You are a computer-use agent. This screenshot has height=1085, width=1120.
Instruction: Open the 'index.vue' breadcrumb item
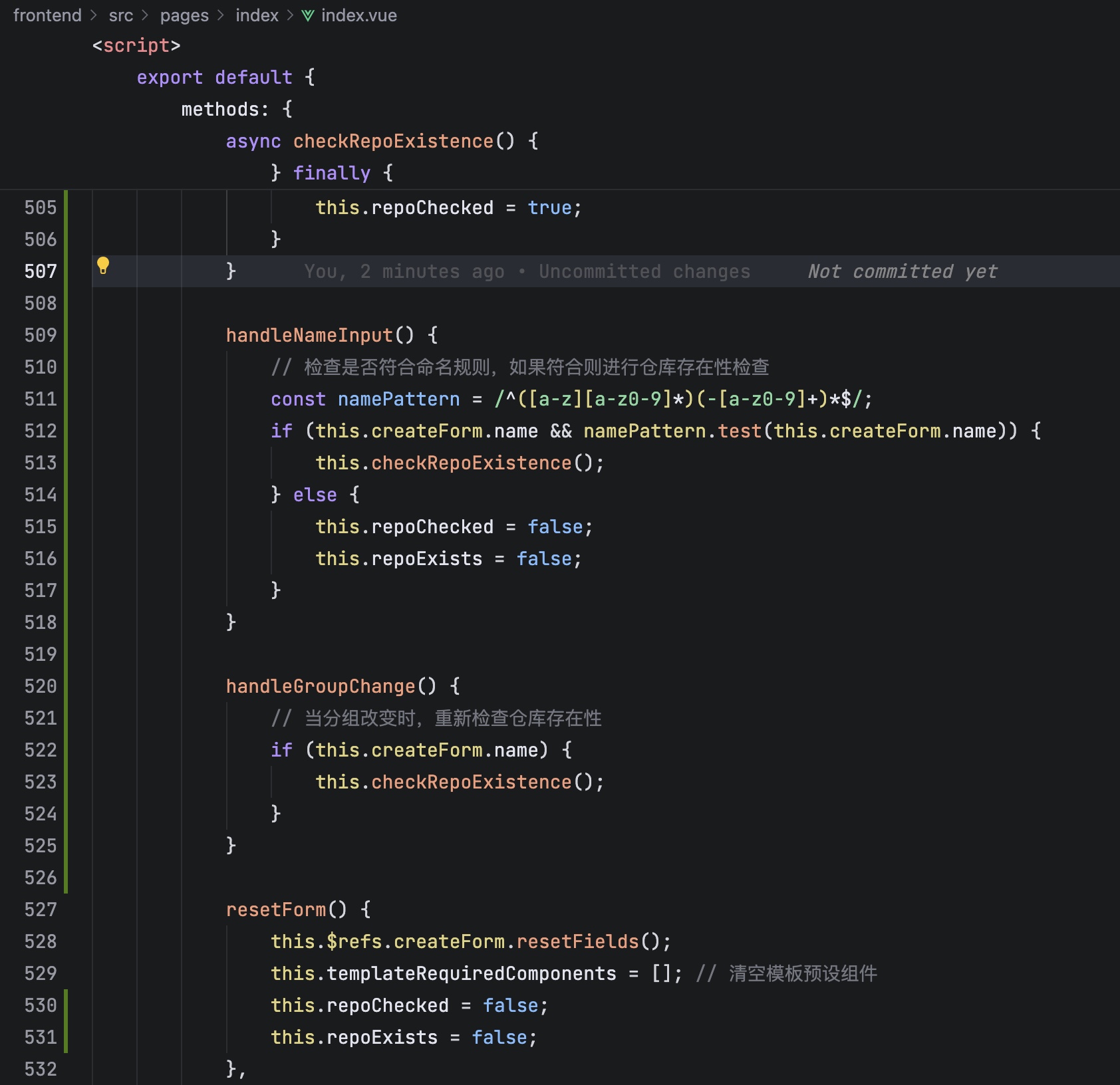click(359, 15)
